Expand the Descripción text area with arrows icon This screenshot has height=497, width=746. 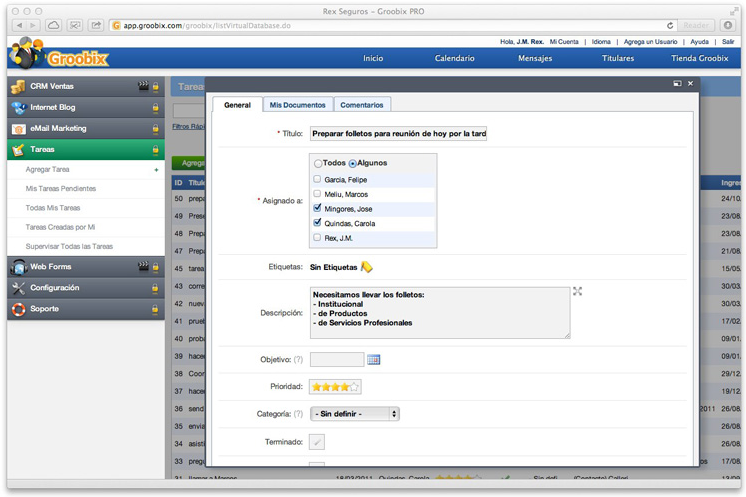pos(577,291)
